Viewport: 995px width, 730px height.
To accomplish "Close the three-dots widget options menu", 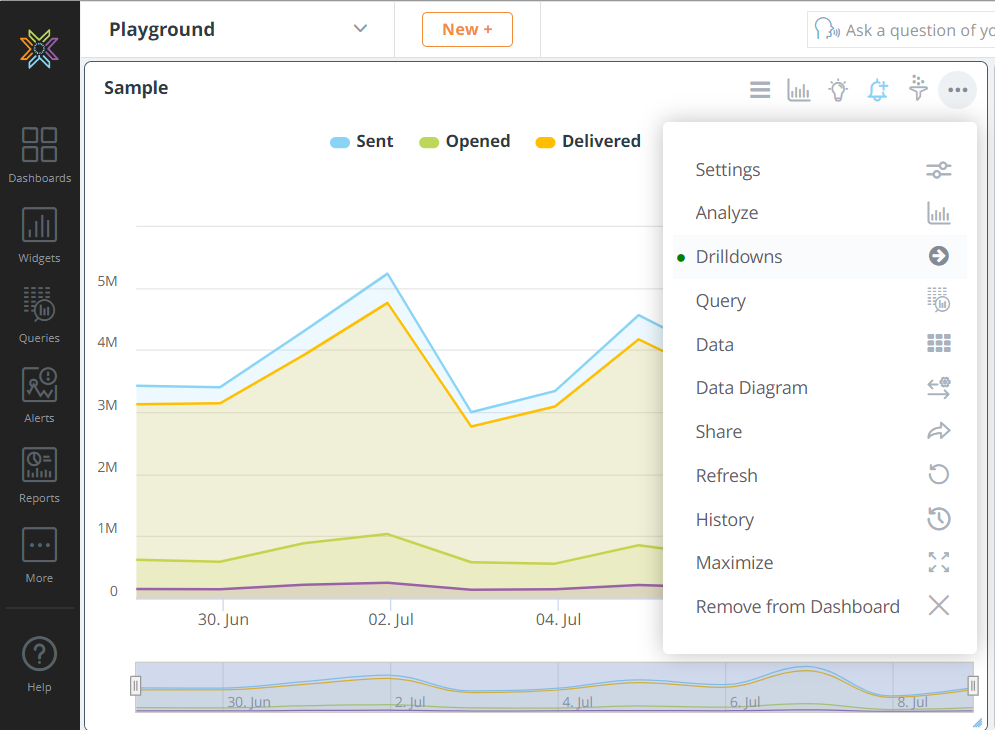I will point(957,90).
